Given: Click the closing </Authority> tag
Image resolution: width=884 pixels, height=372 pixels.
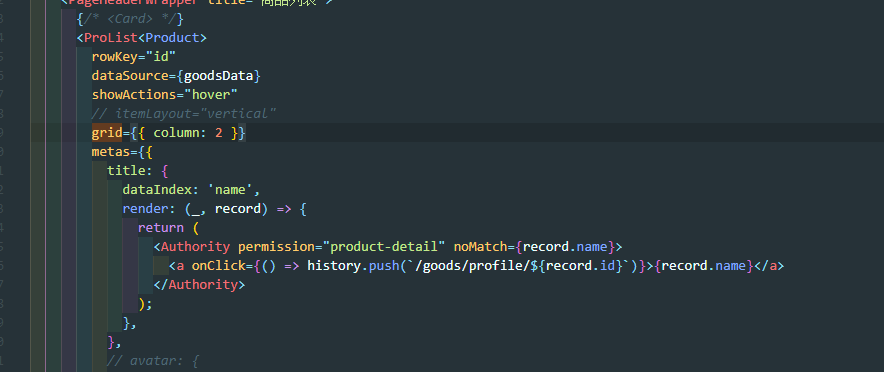Looking at the screenshot, I should coord(199,285).
